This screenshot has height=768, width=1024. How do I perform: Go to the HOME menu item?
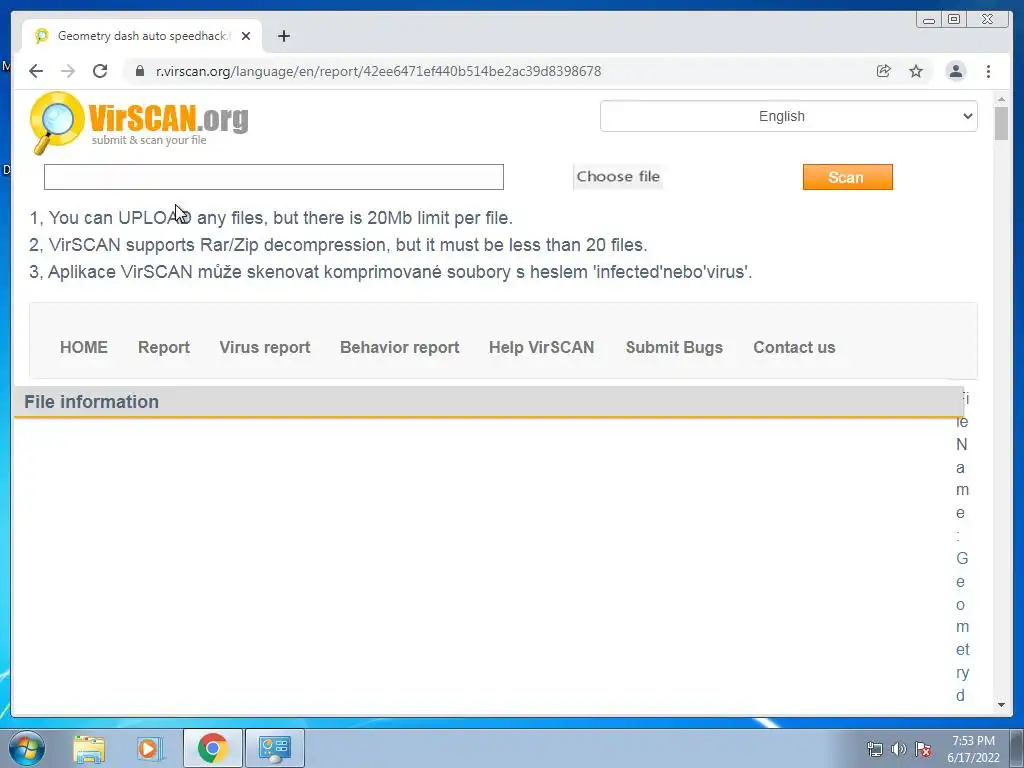[x=84, y=347]
